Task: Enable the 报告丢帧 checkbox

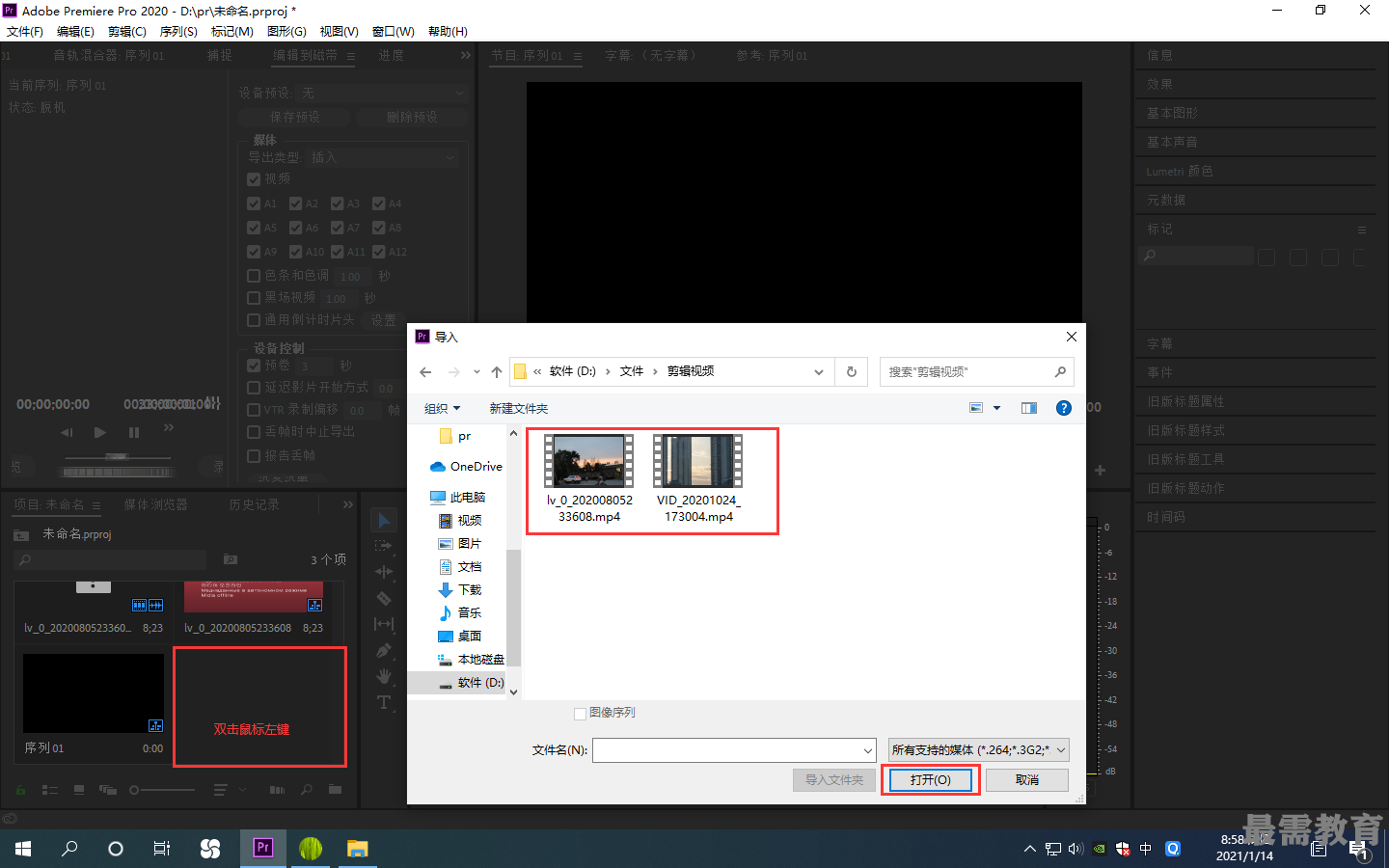Action: 254,456
